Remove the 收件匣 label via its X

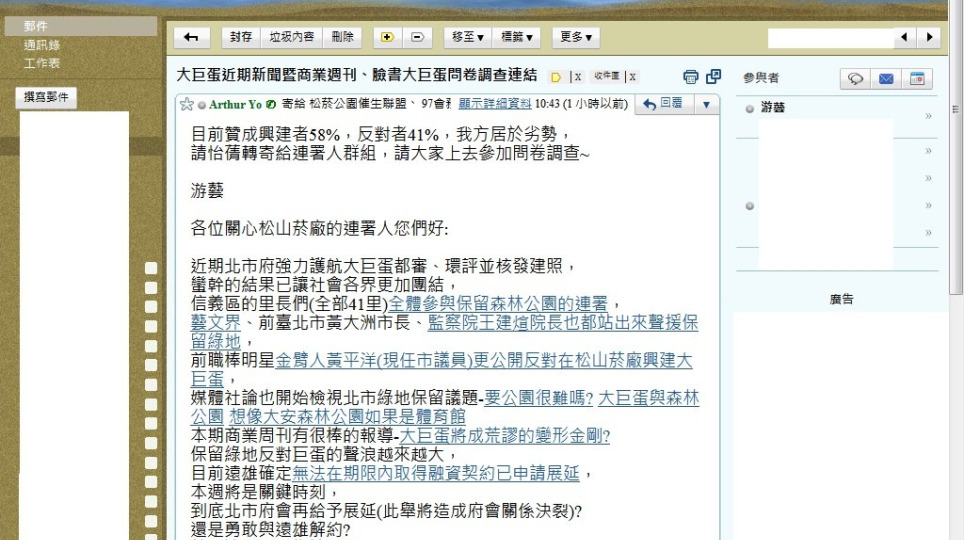(x=632, y=77)
